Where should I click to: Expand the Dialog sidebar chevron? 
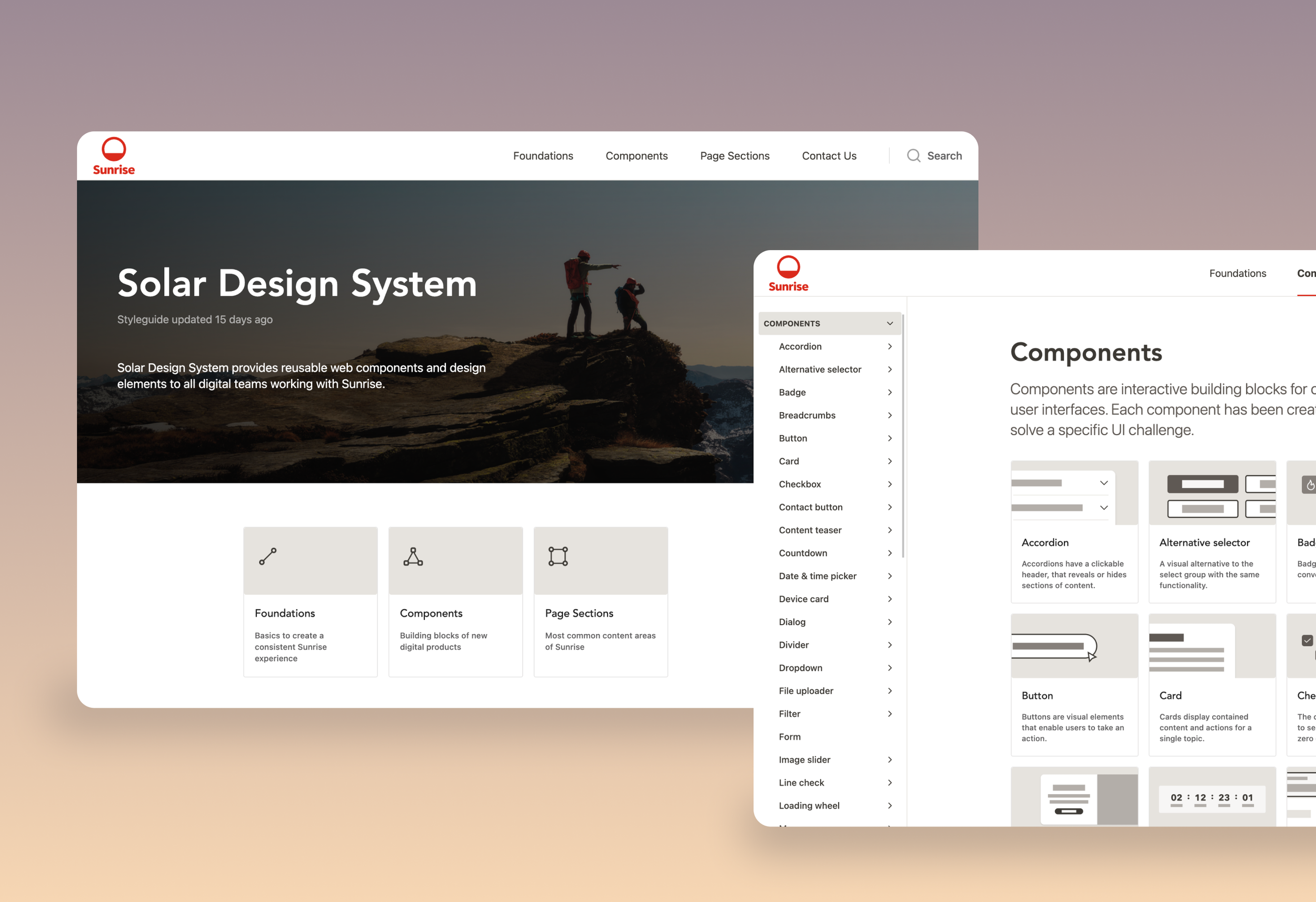point(890,622)
